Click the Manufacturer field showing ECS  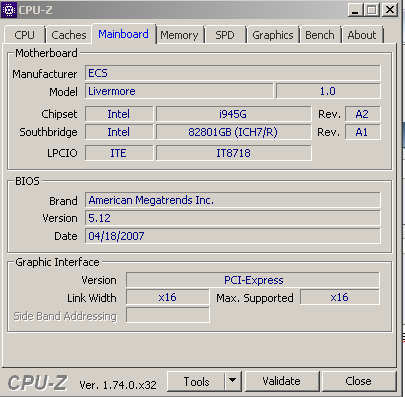click(x=233, y=73)
